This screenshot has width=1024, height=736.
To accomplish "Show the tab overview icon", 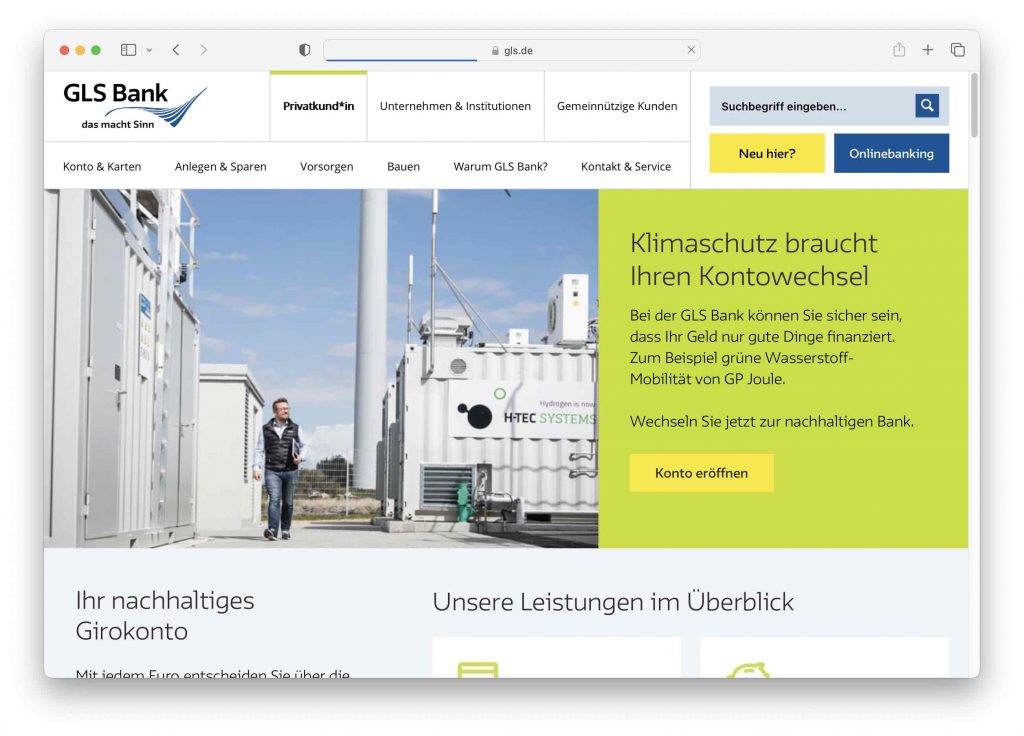I will click(x=957, y=50).
